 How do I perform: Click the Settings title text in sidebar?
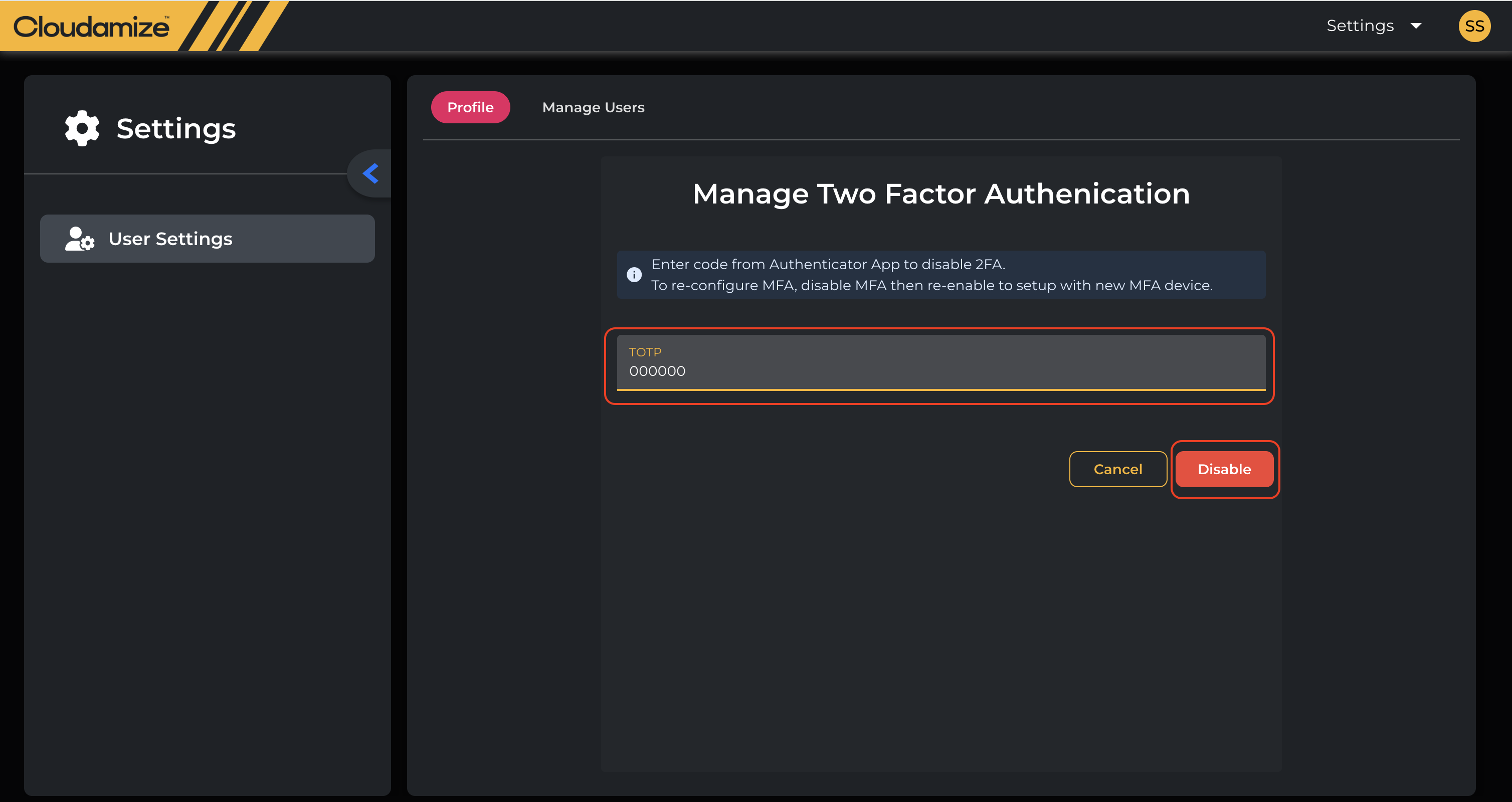(x=176, y=128)
